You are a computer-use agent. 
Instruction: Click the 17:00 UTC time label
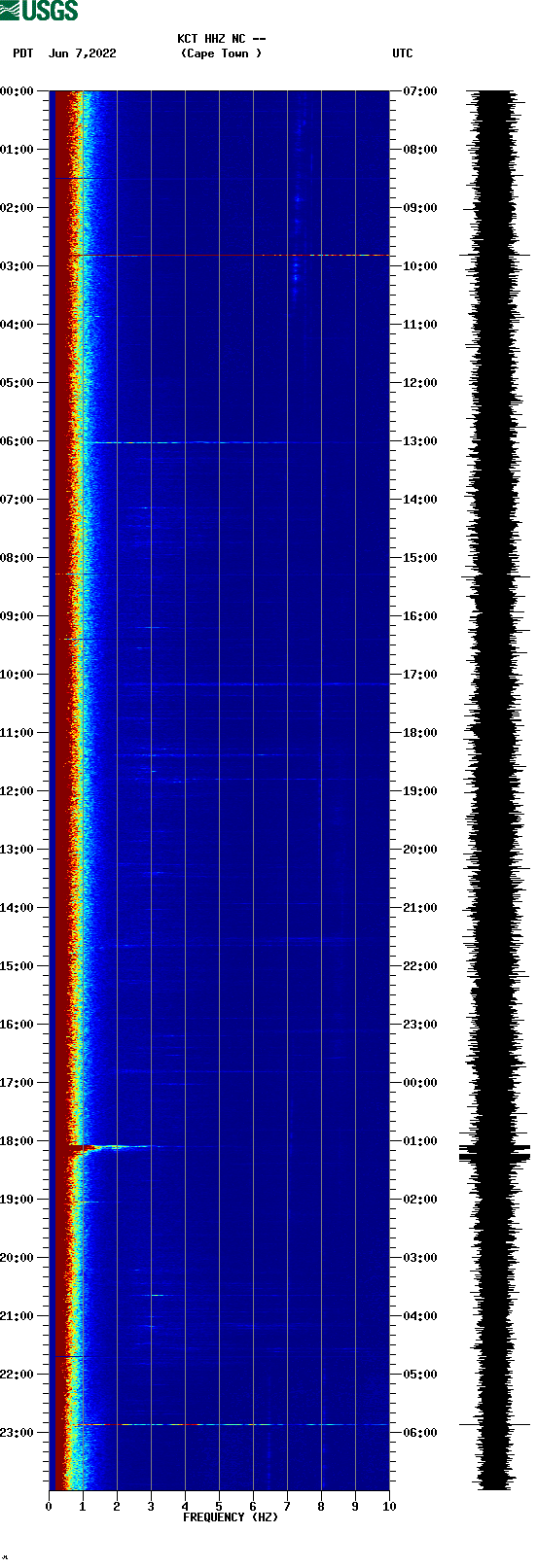point(420,675)
